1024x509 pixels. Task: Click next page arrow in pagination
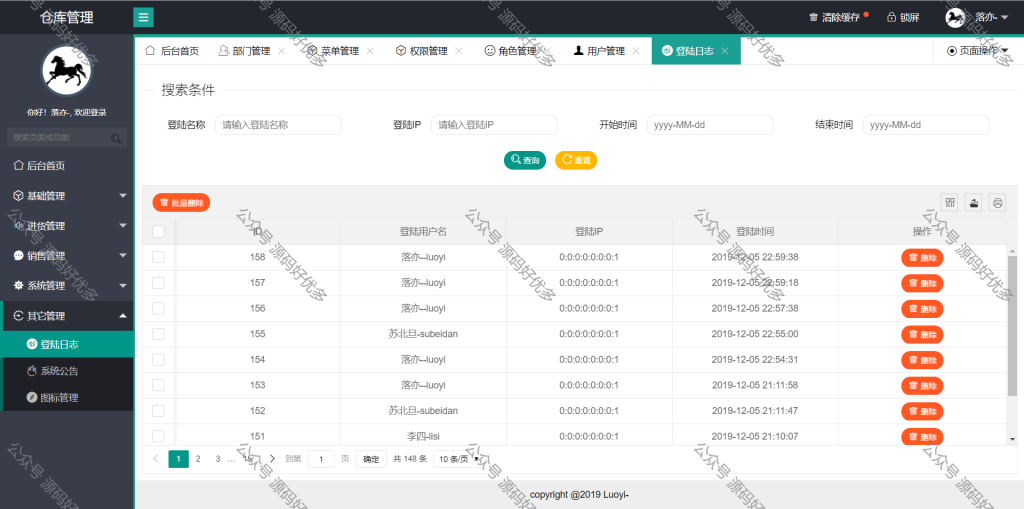coord(272,459)
